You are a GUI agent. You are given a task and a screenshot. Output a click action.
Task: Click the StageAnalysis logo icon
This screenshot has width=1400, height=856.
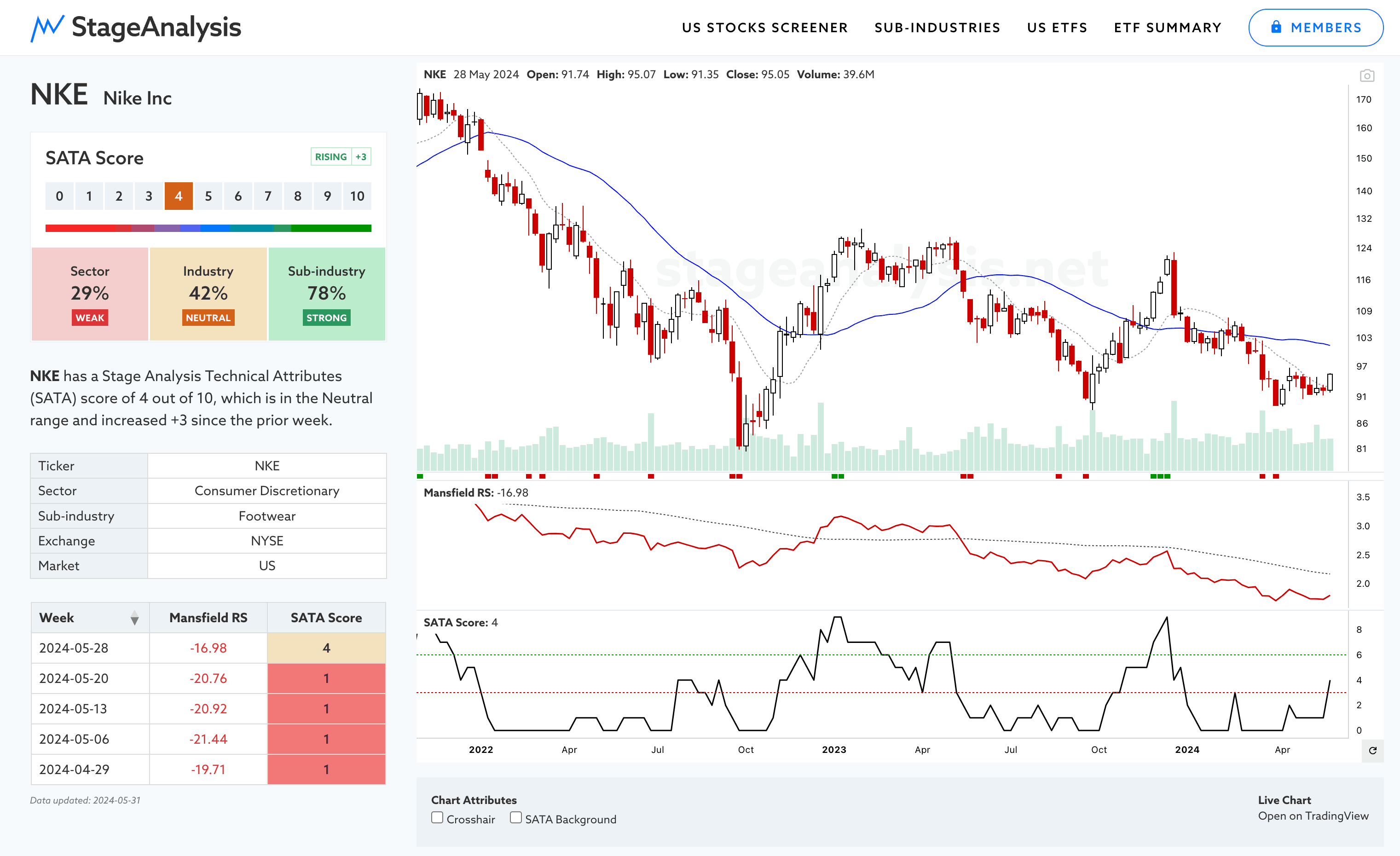coord(47,28)
